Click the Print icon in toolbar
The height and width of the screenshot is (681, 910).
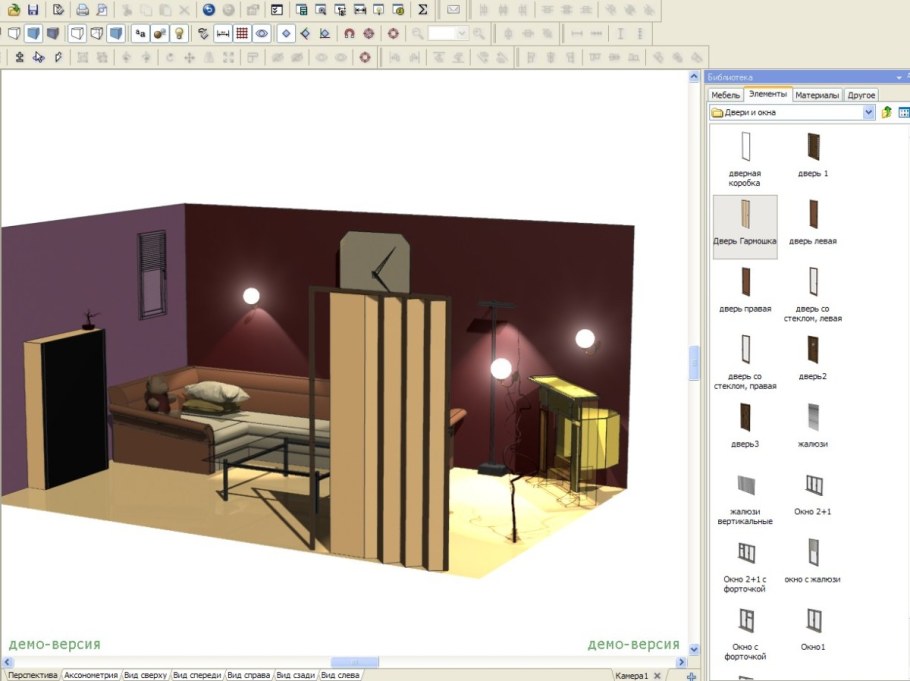click(83, 9)
